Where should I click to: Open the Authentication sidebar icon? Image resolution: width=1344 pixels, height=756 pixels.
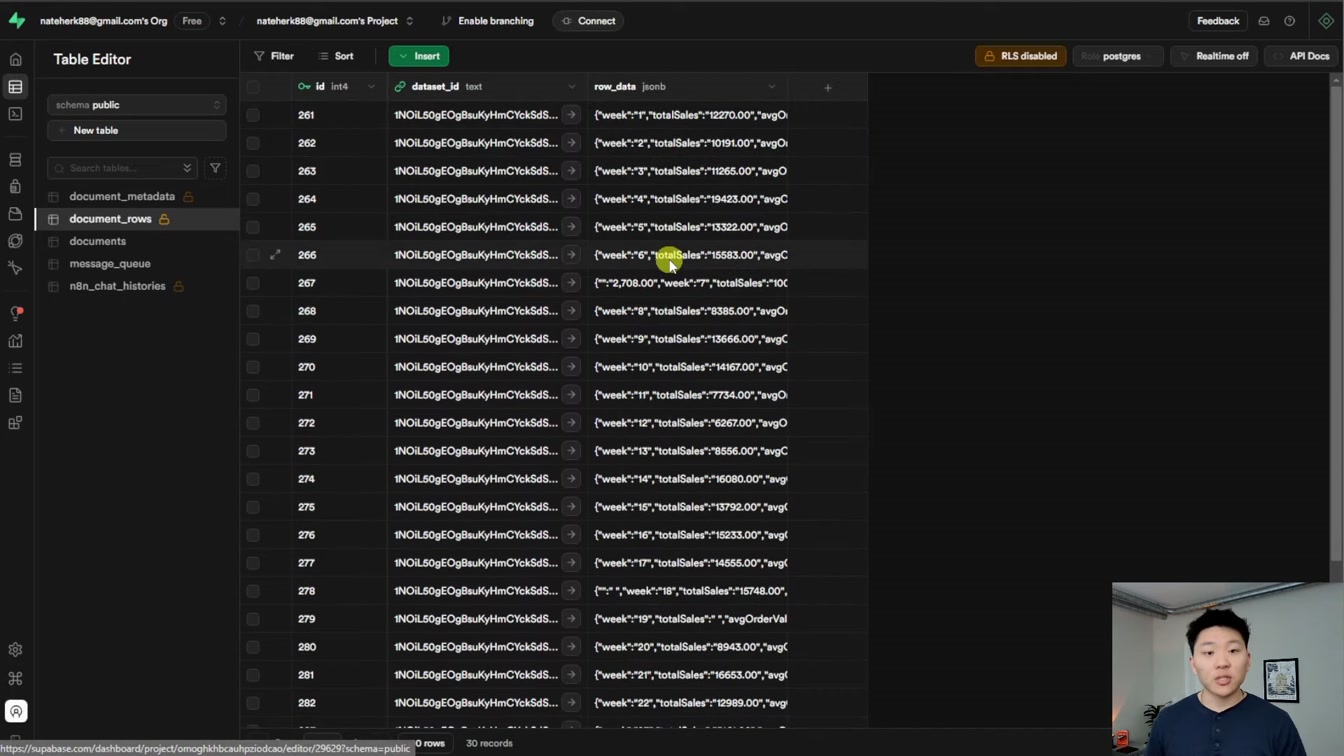[15, 187]
